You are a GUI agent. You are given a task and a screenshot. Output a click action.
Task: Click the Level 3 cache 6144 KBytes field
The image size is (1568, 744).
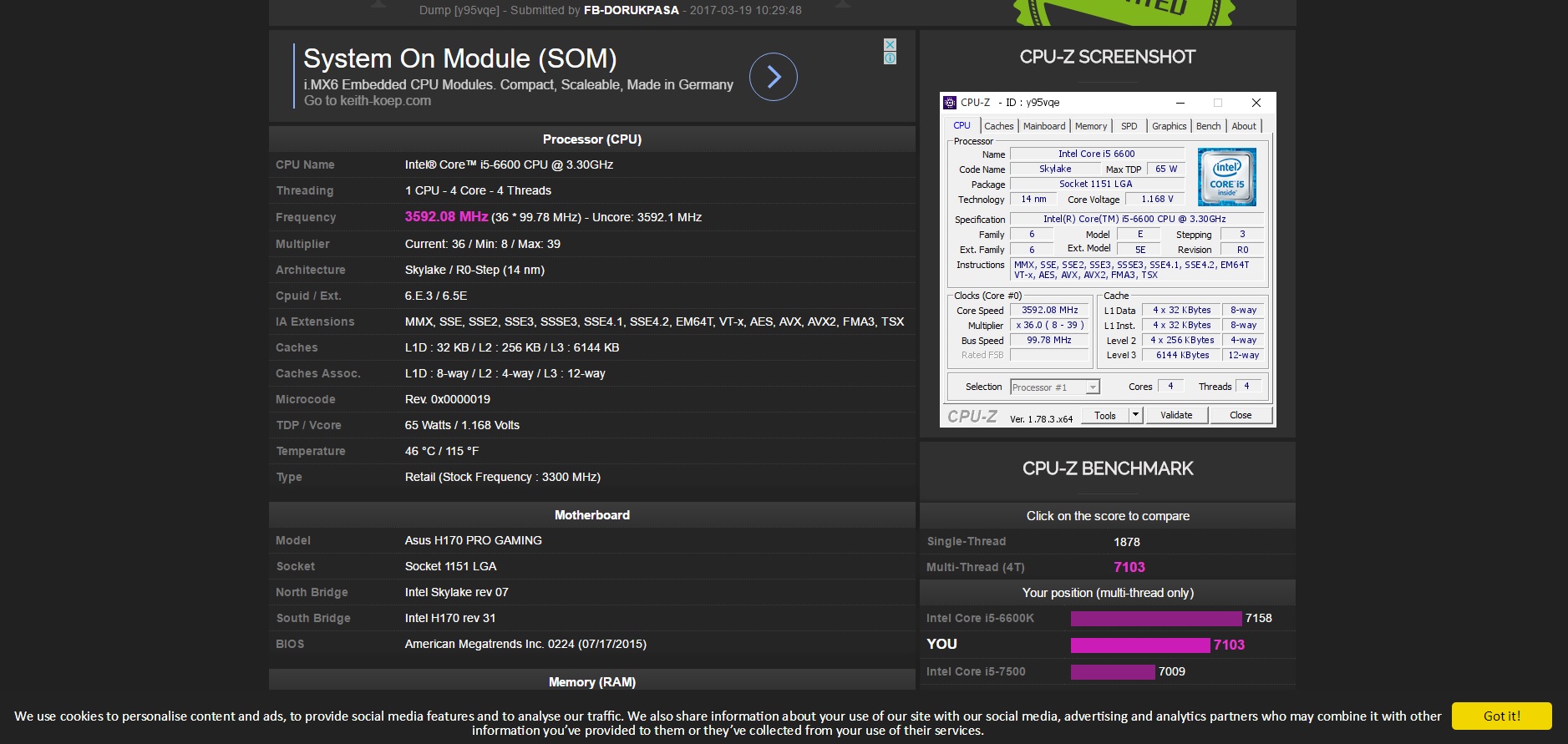(1181, 355)
